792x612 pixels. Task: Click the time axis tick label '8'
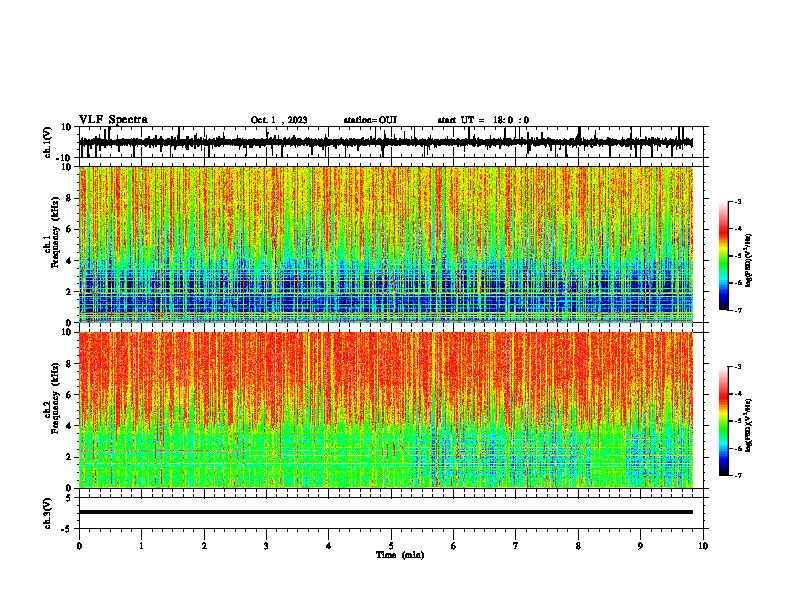[x=578, y=546]
